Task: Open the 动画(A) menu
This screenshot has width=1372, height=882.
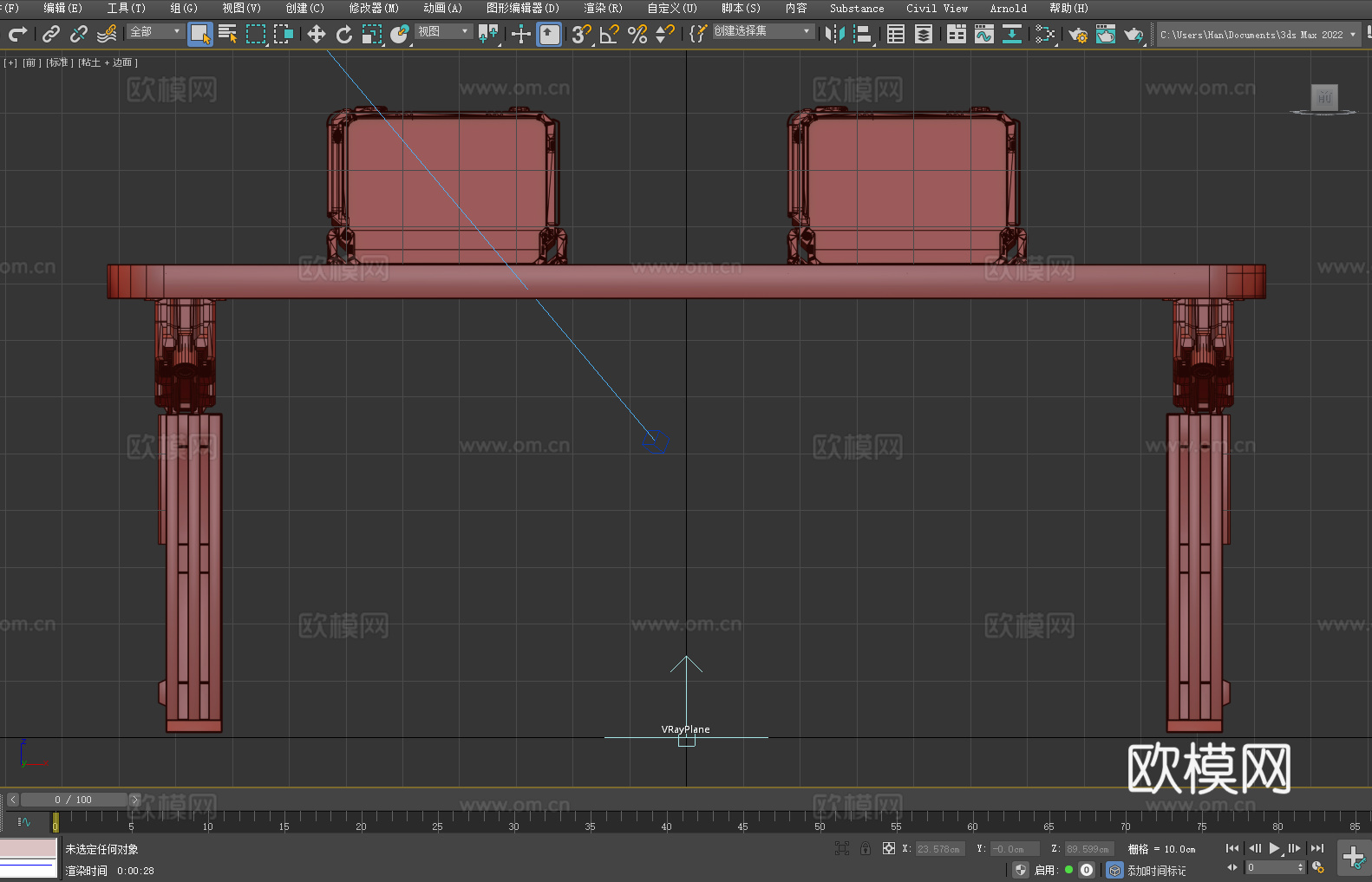Action: coord(442,9)
